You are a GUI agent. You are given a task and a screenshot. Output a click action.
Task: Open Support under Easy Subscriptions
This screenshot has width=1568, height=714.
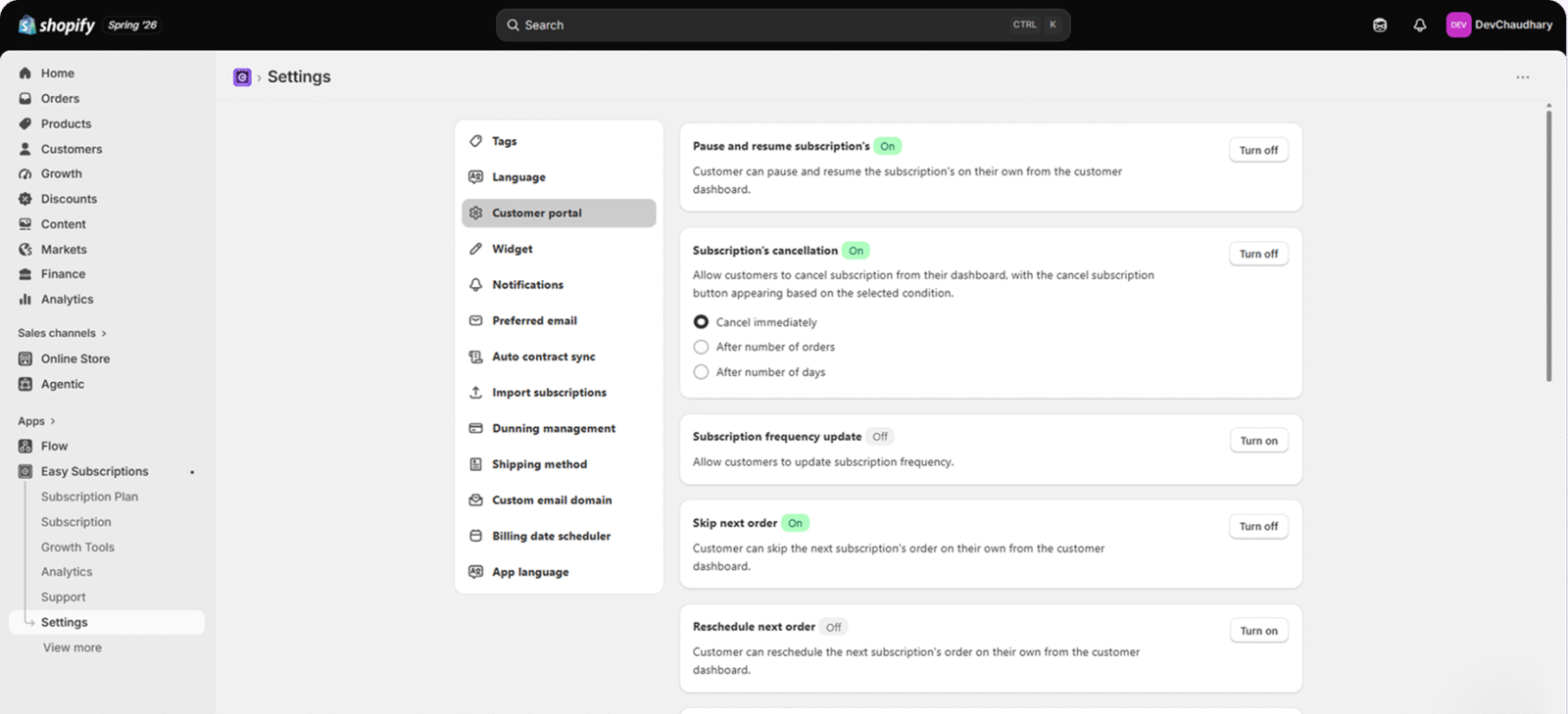click(63, 597)
